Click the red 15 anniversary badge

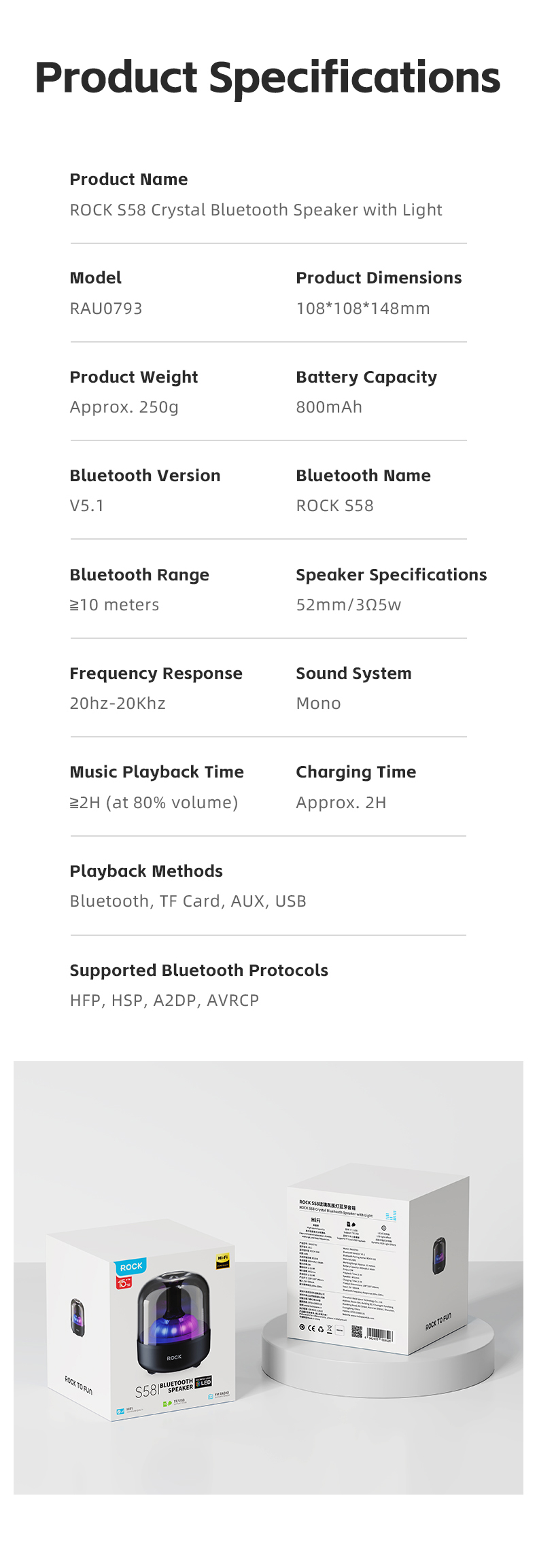(x=124, y=1283)
